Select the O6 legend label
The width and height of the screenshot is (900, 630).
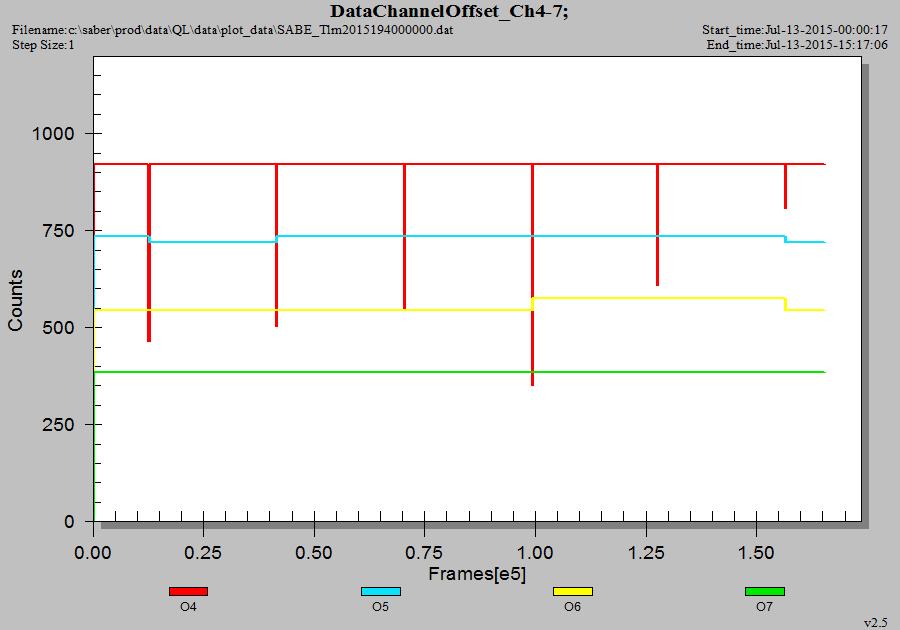coord(572,607)
